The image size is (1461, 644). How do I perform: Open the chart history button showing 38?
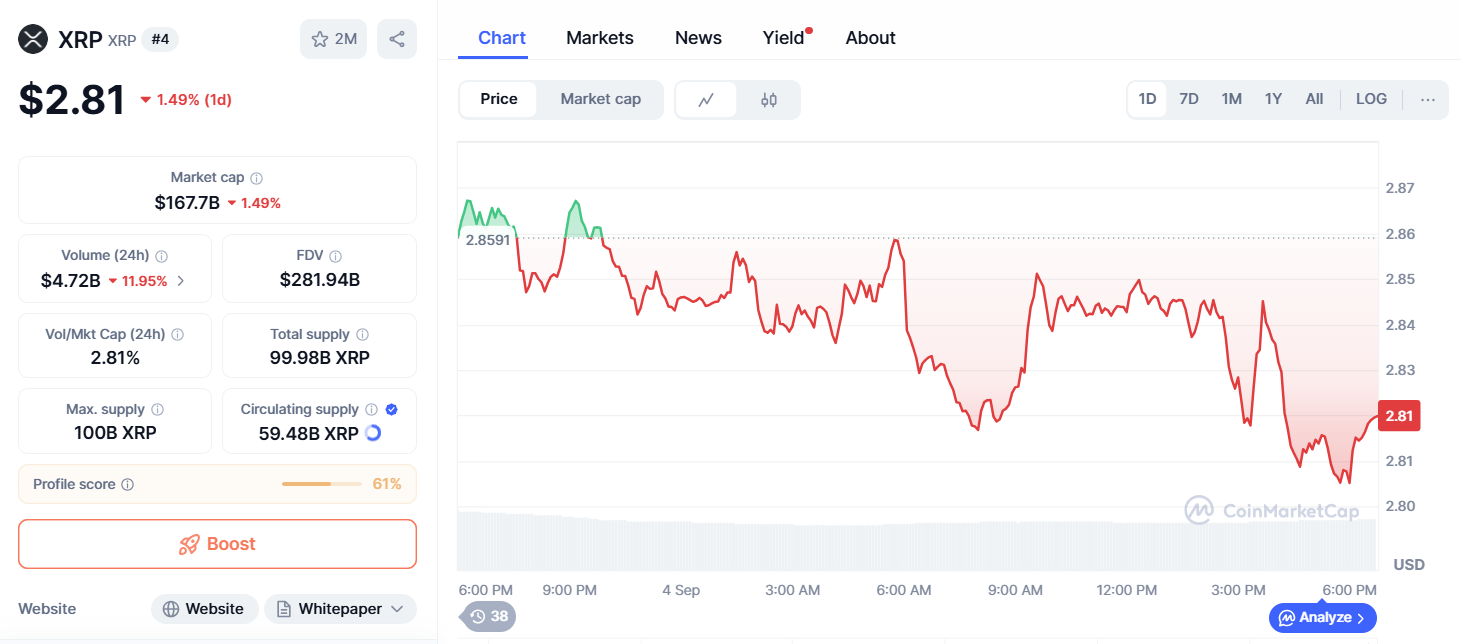pyautogui.click(x=488, y=616)
